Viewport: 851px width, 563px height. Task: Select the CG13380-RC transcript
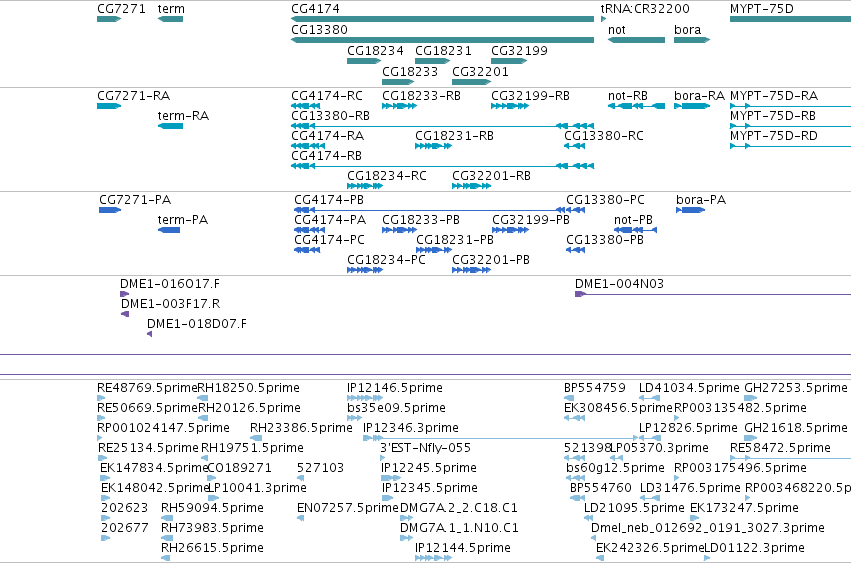click(x=575, y=146)
